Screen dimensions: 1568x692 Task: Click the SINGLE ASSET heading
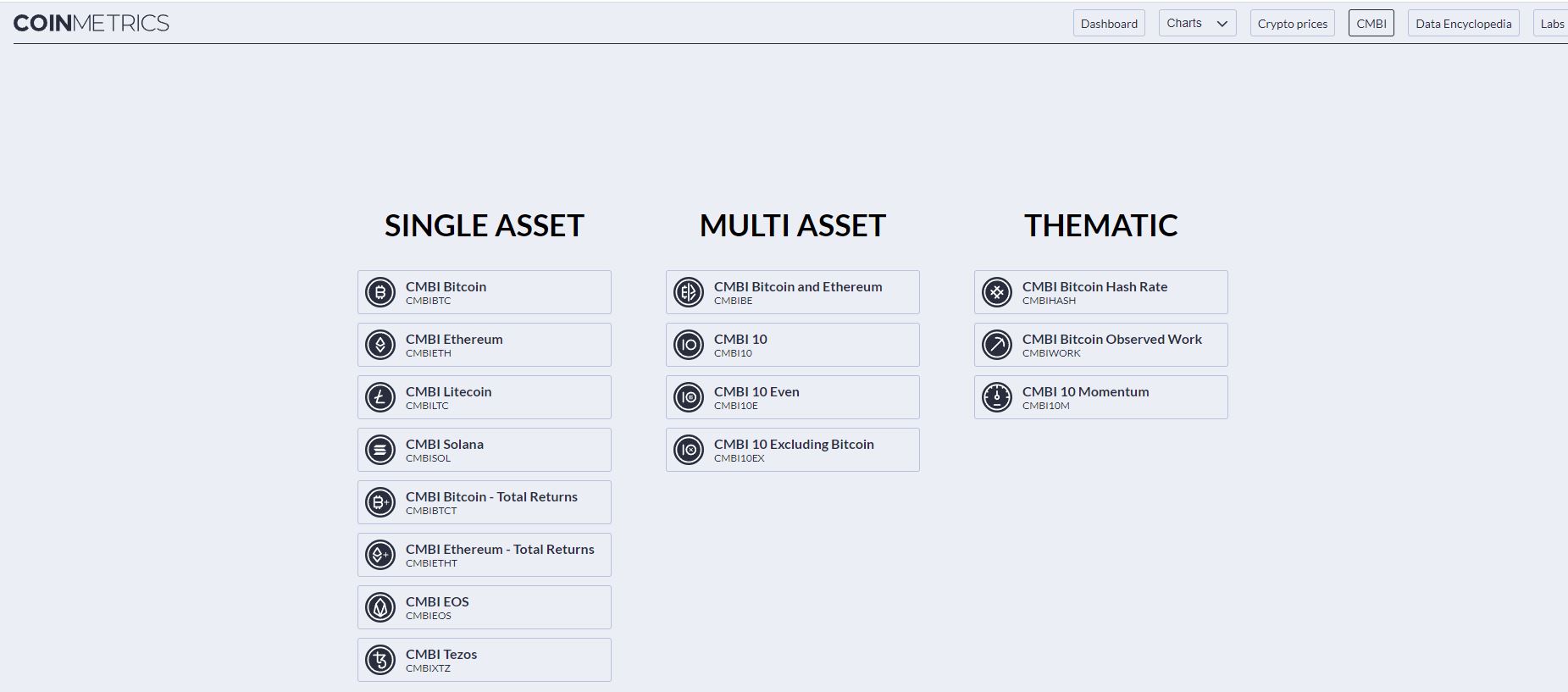pyautogui.click(x=485, y=225)
